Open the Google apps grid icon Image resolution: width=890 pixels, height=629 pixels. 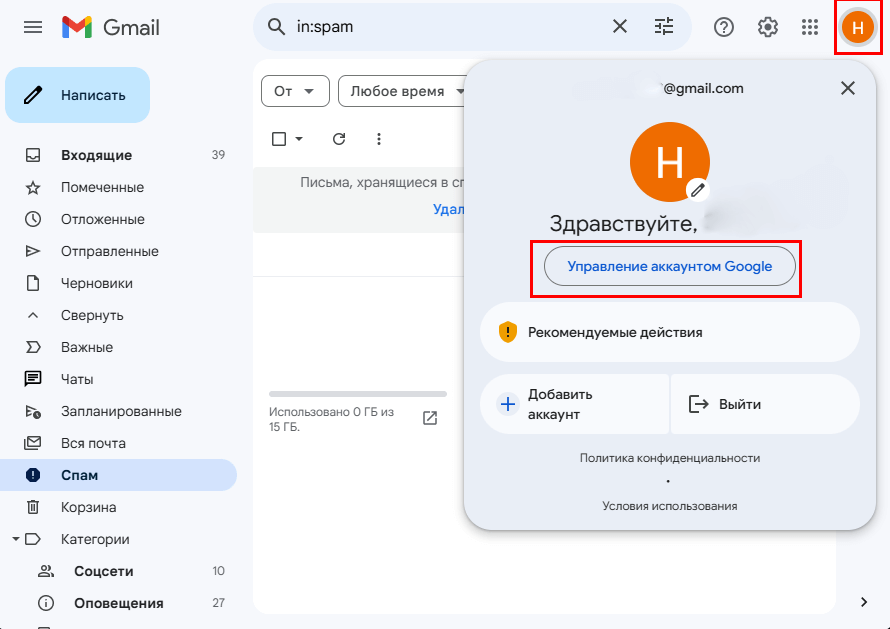[x=811, y=27]
